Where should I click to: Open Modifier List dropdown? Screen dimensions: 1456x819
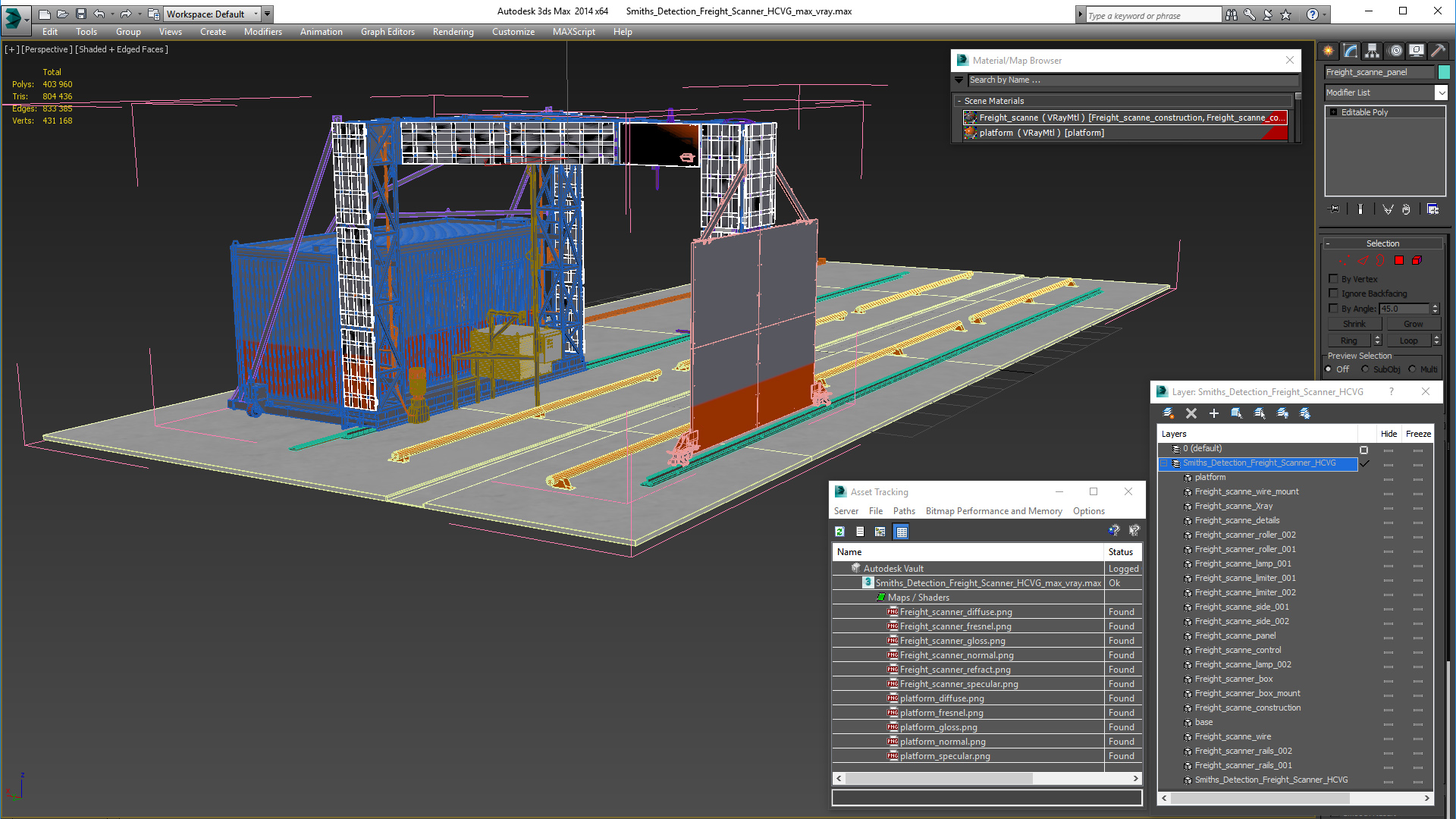[x=1441, y=93]
